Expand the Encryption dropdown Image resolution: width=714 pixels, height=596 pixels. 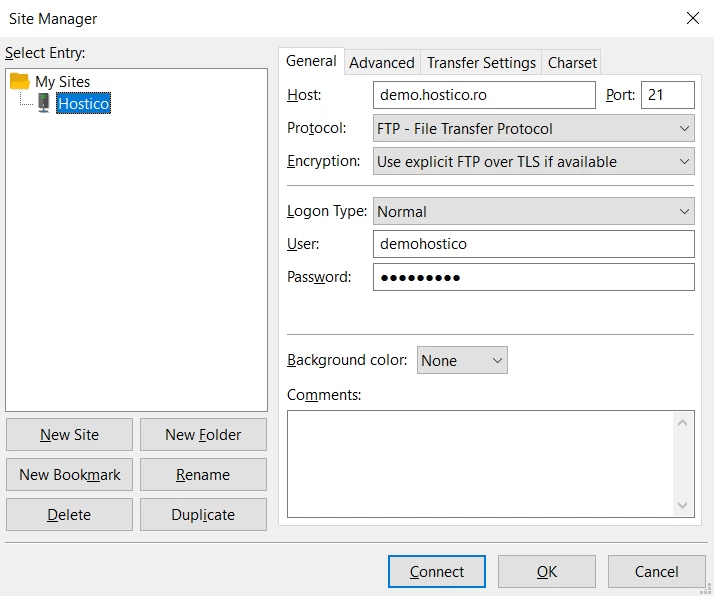coord(533,161)
